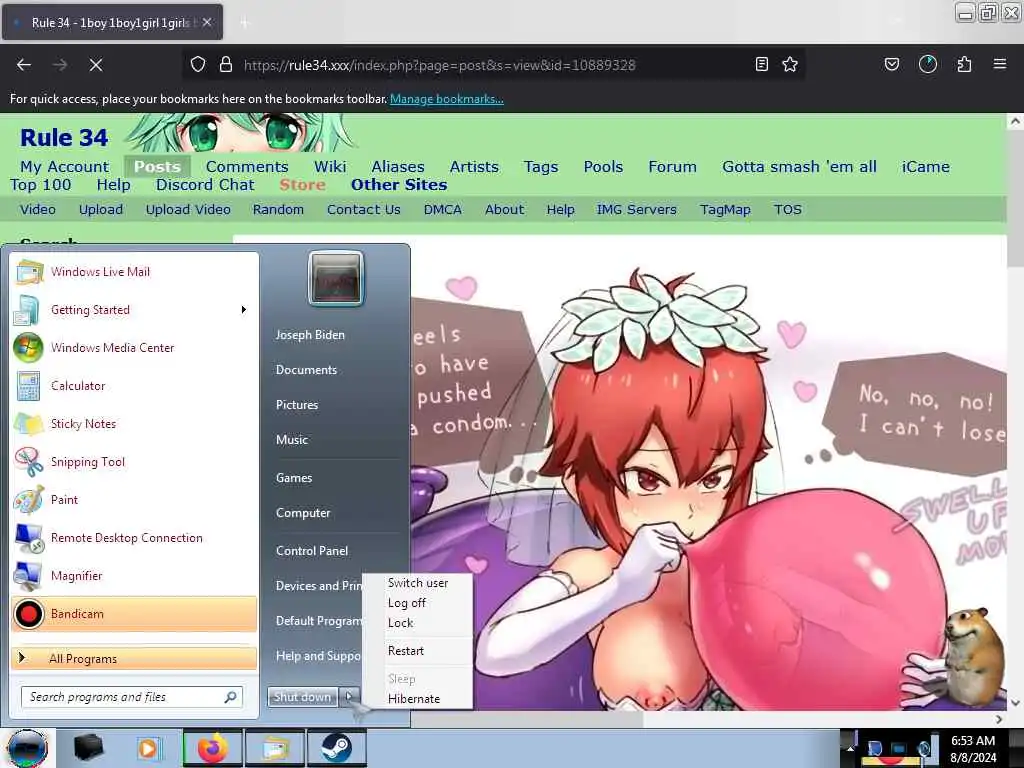Image resolution: width=1024 pixels, height=768 pixels.
Task: Click Manage bookmarks link
Action: (x=447, y=99)
